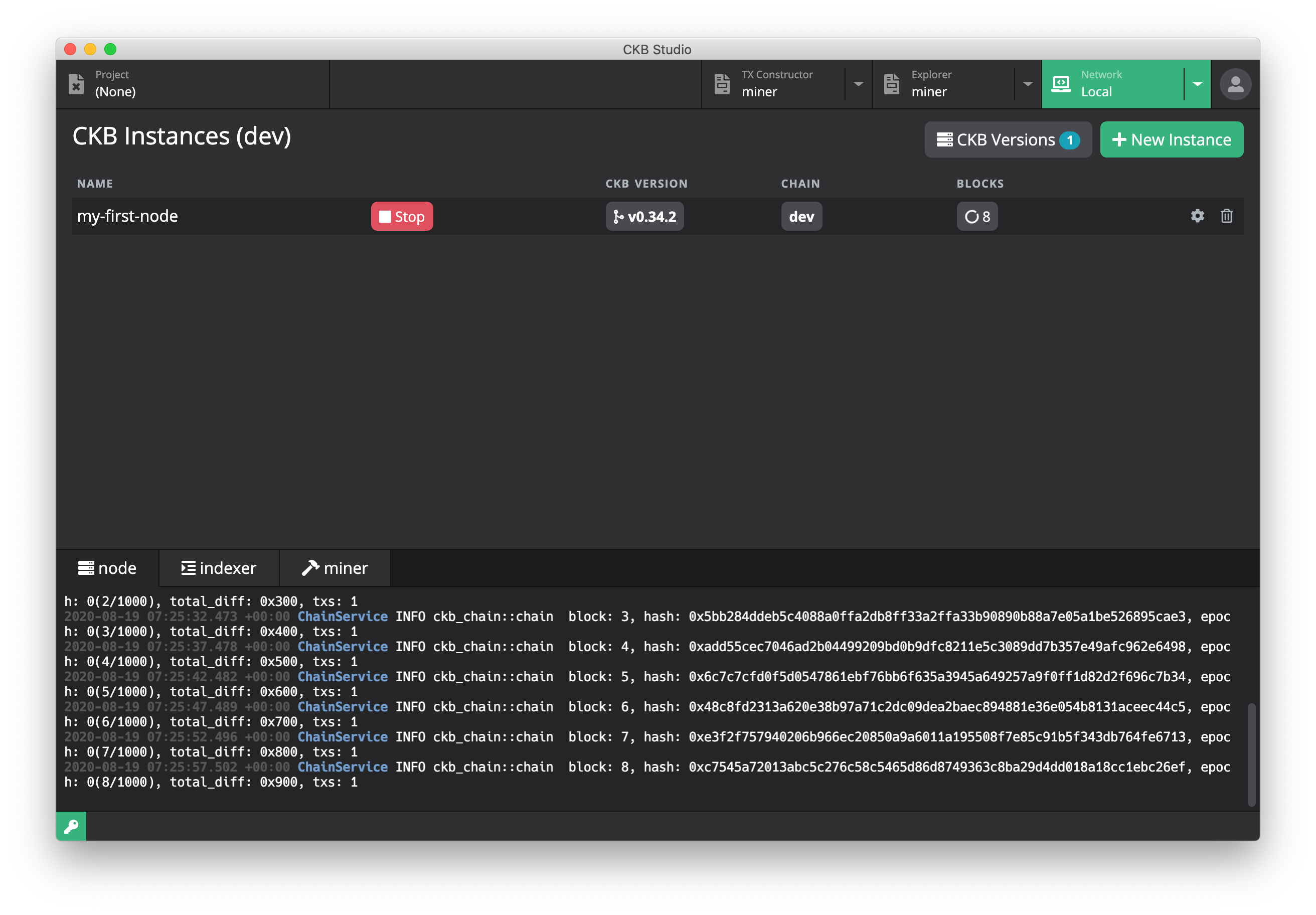Expand the Explorer dropdown arrow
This screenshot has height=915, width=1316.
[1028, 84]
